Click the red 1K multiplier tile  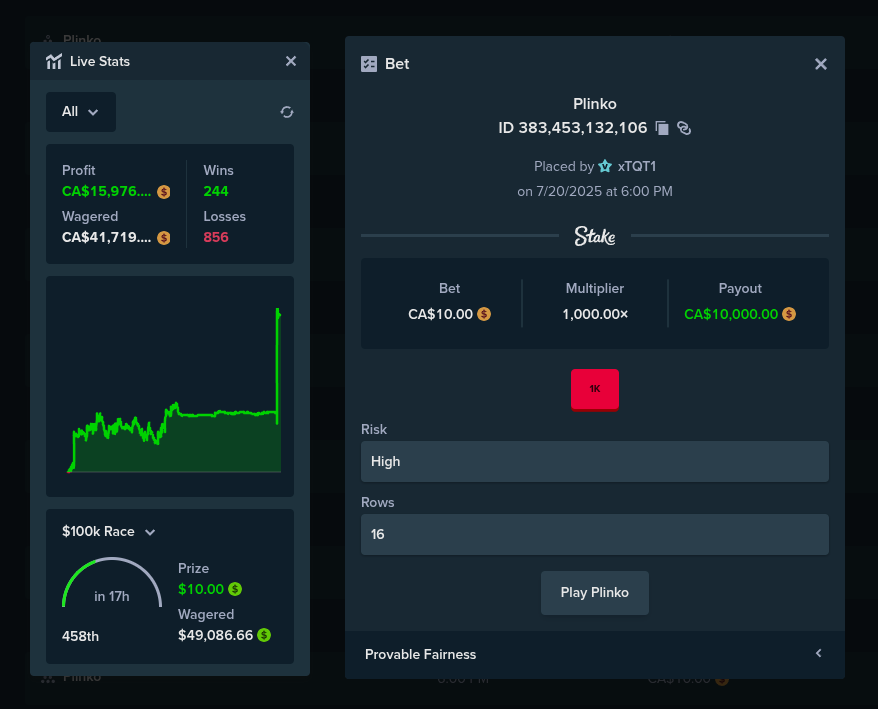tap(595, 389)
